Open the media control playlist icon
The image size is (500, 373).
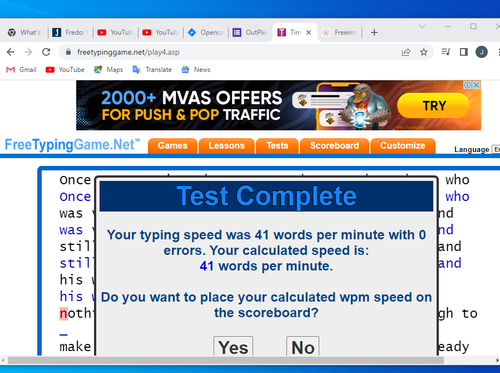446,52
